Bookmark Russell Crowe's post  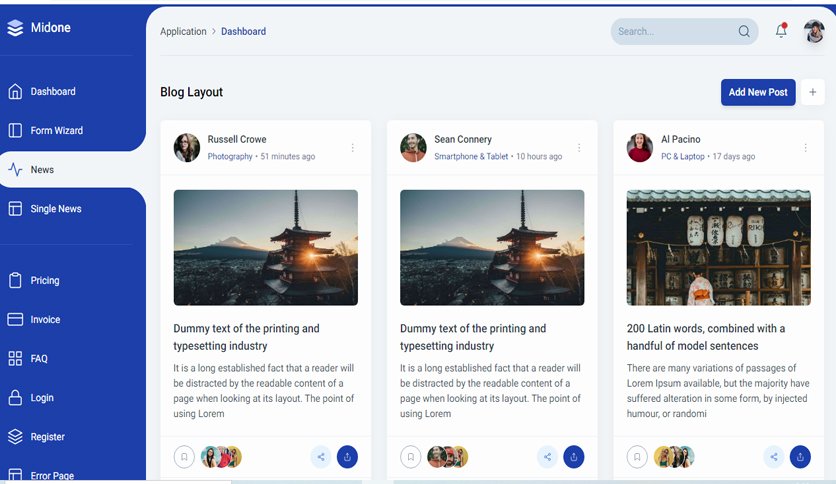(184, 457)
